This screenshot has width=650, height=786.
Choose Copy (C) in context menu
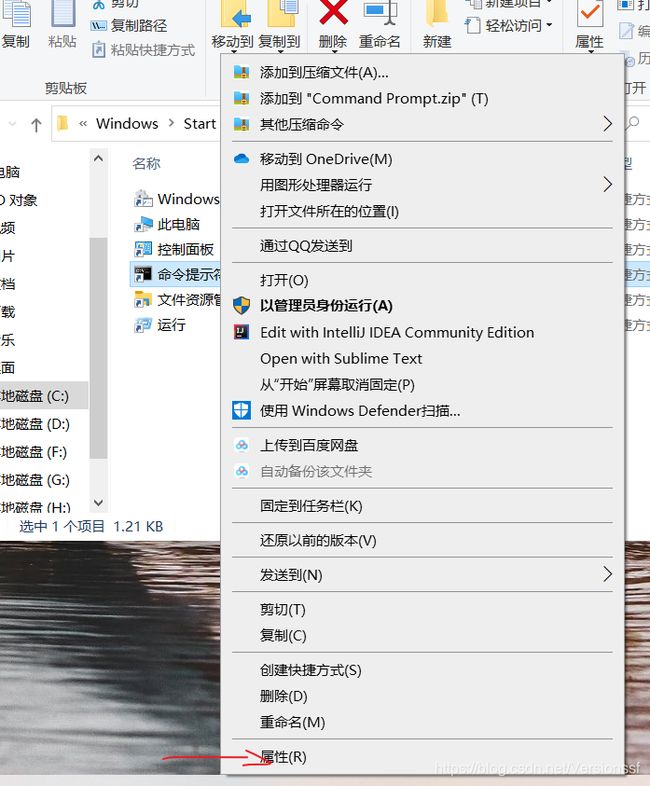point(422,636)
